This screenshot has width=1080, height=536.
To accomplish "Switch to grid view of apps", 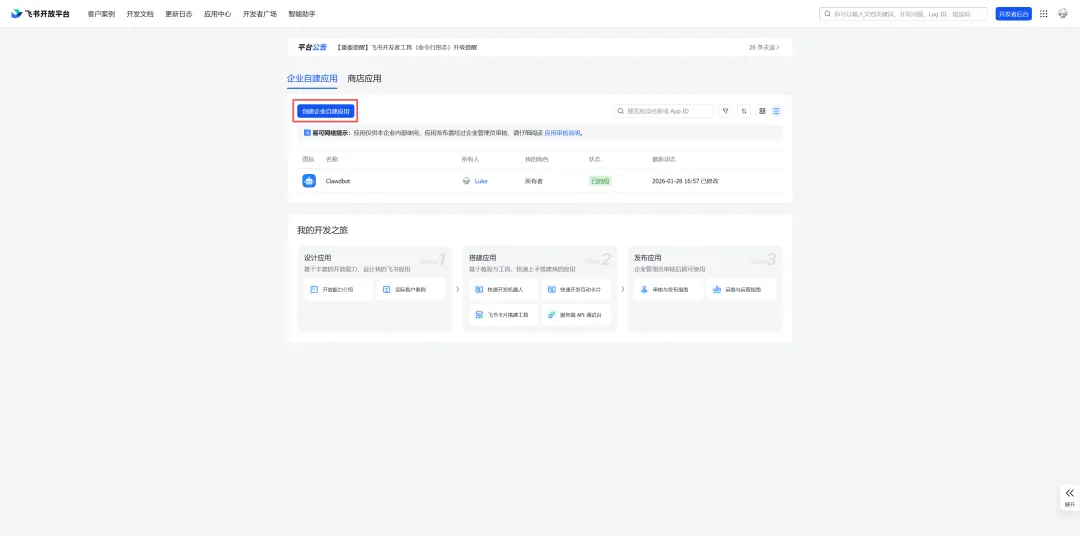I will coord(762,111).
